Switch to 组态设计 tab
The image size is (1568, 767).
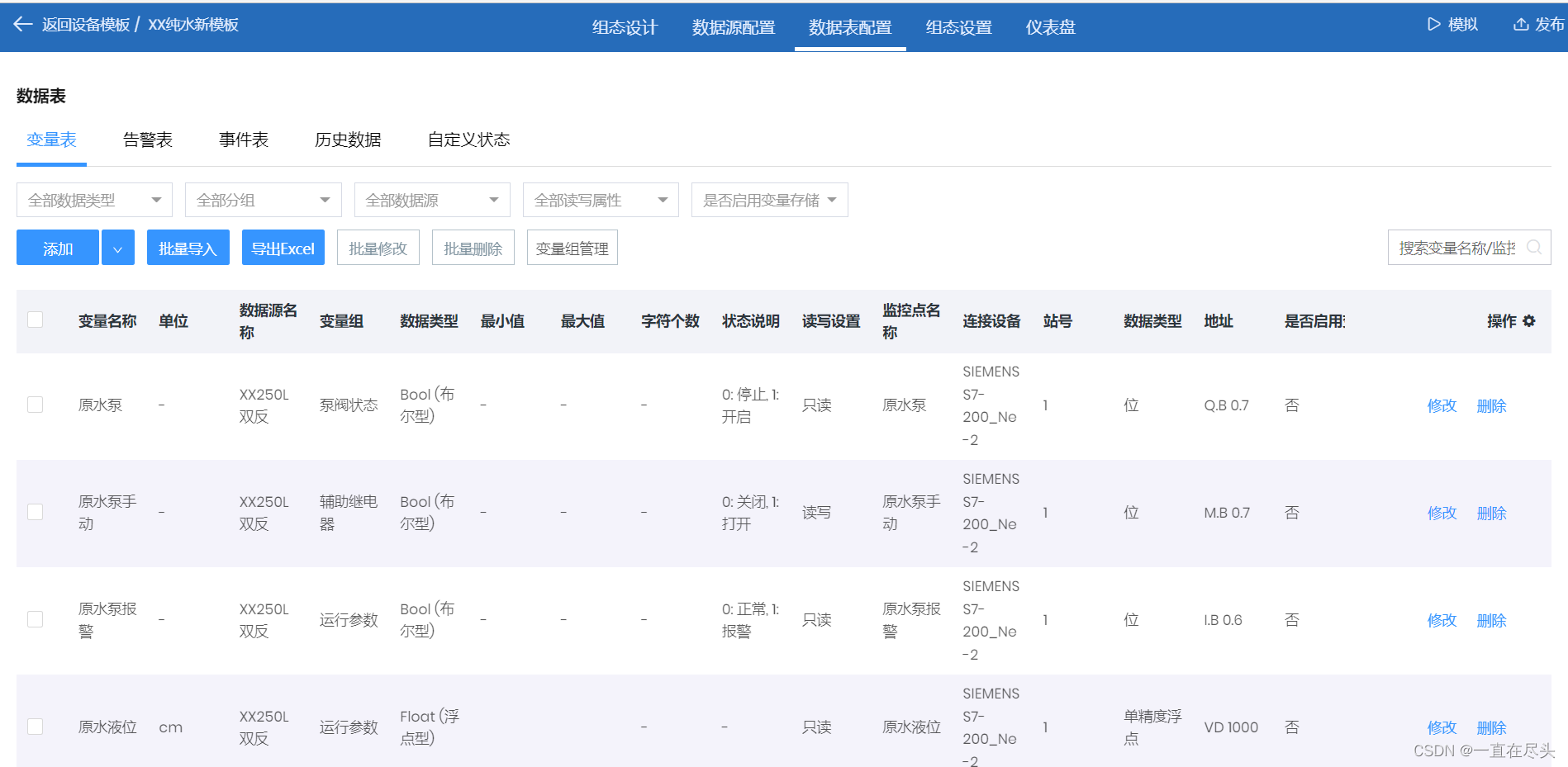point(625,27)
